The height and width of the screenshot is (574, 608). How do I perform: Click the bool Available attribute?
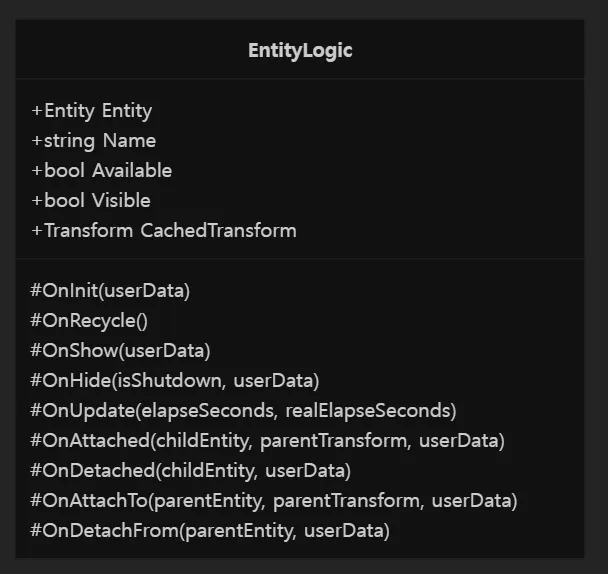(x=102, y=171)
